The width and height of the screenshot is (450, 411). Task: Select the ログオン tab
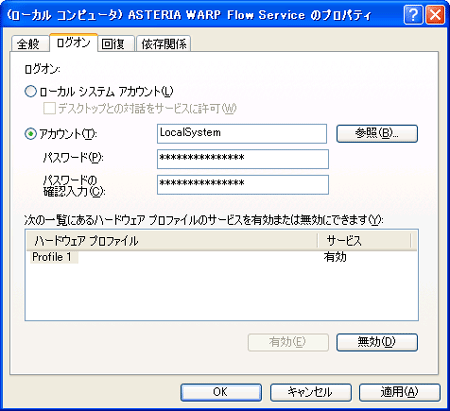(x=73, y=43)
